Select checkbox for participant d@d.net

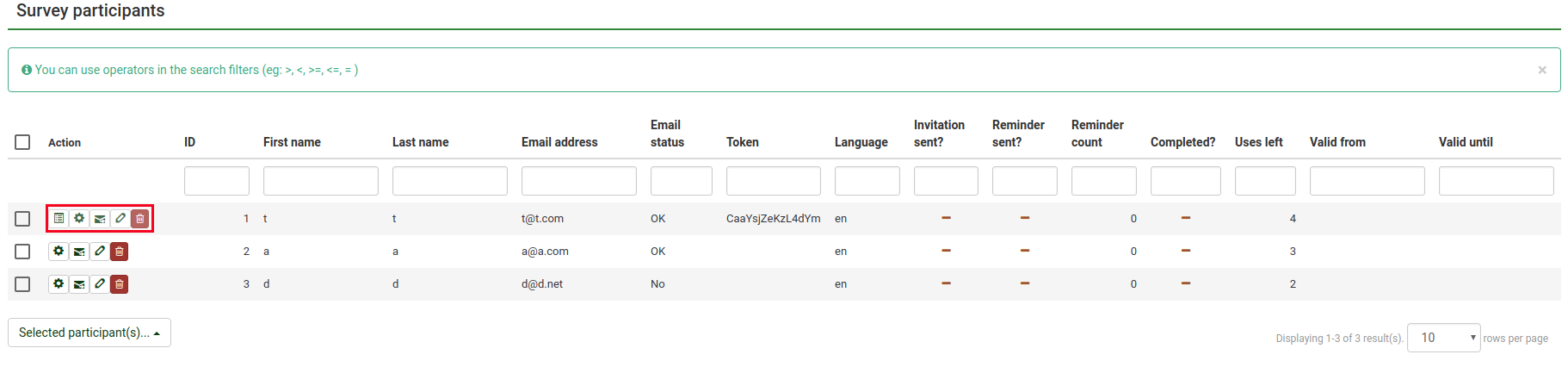tap(22, 284)
